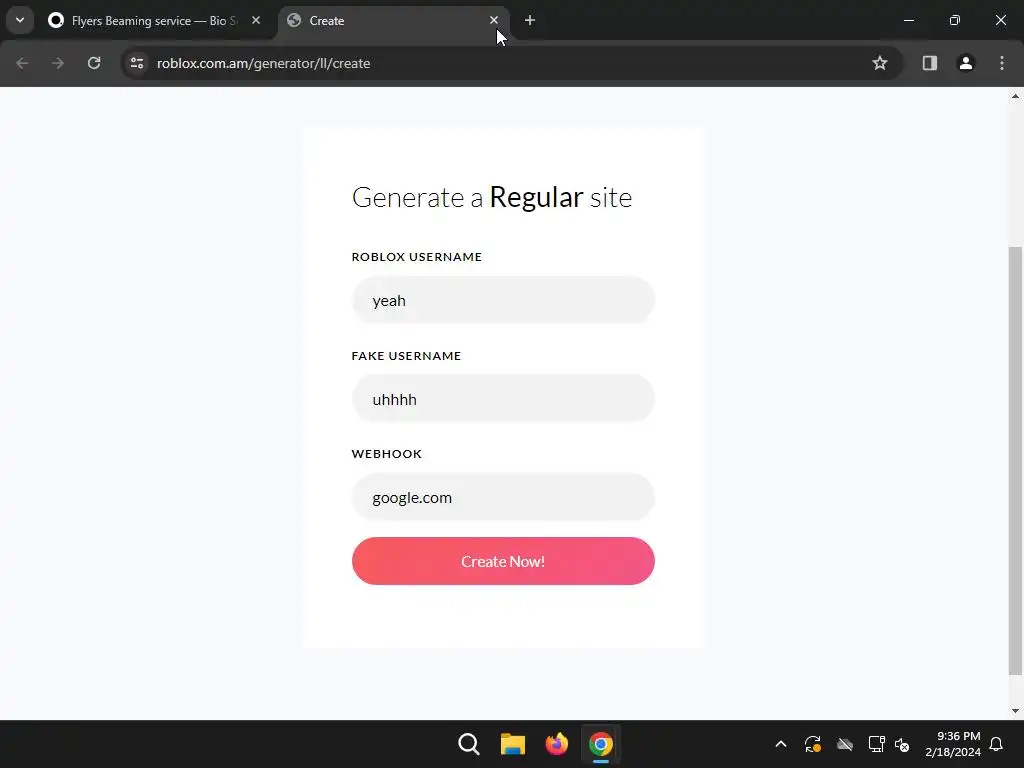The height and width of the screenshot is (768, 1024).
Task: Open a new browser tab
Action: (x=530, y=20)
